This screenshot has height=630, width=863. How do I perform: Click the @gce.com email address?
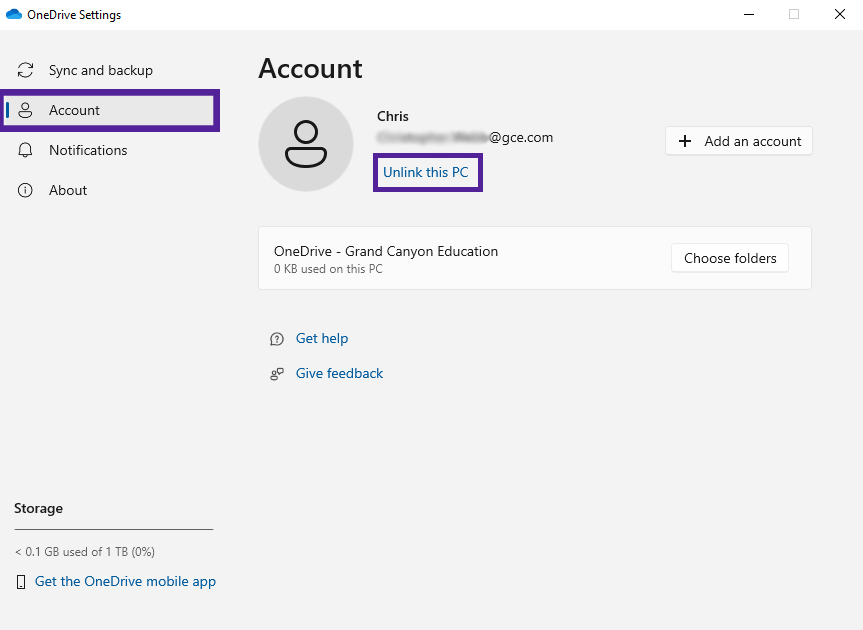(x=465, y=138)
